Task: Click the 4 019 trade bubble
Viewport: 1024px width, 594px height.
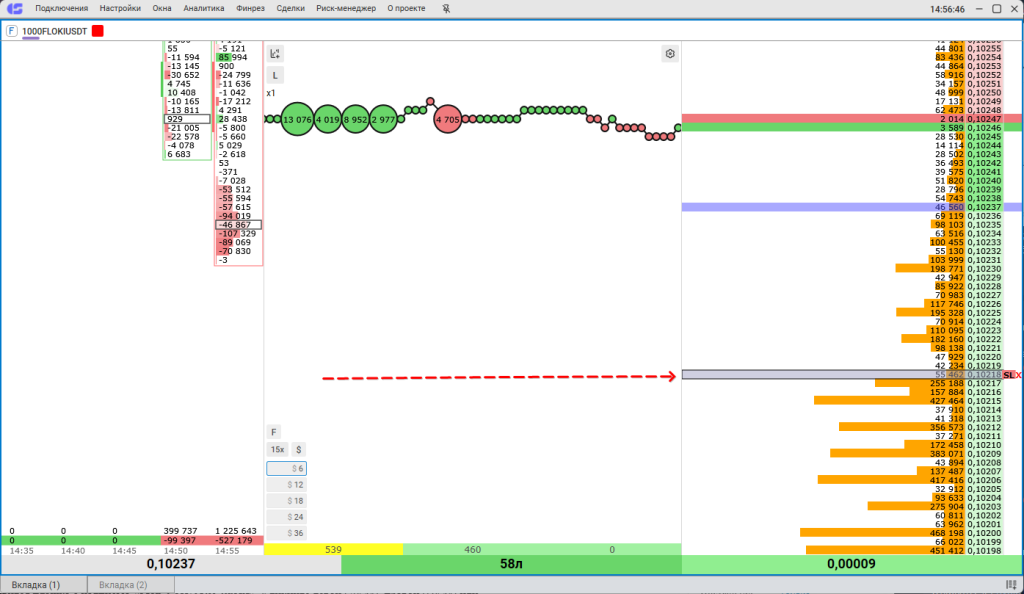Action: coord(328,119)
